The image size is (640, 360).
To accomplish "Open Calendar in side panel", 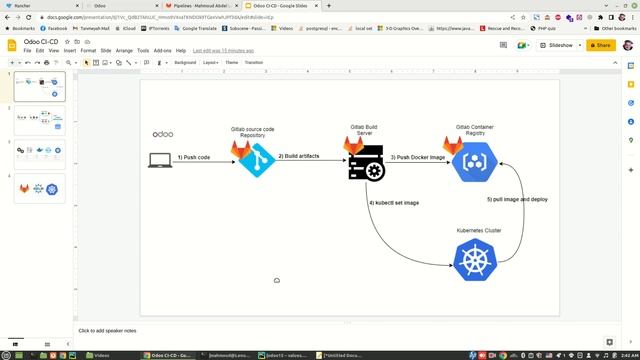I will (631, 66).
